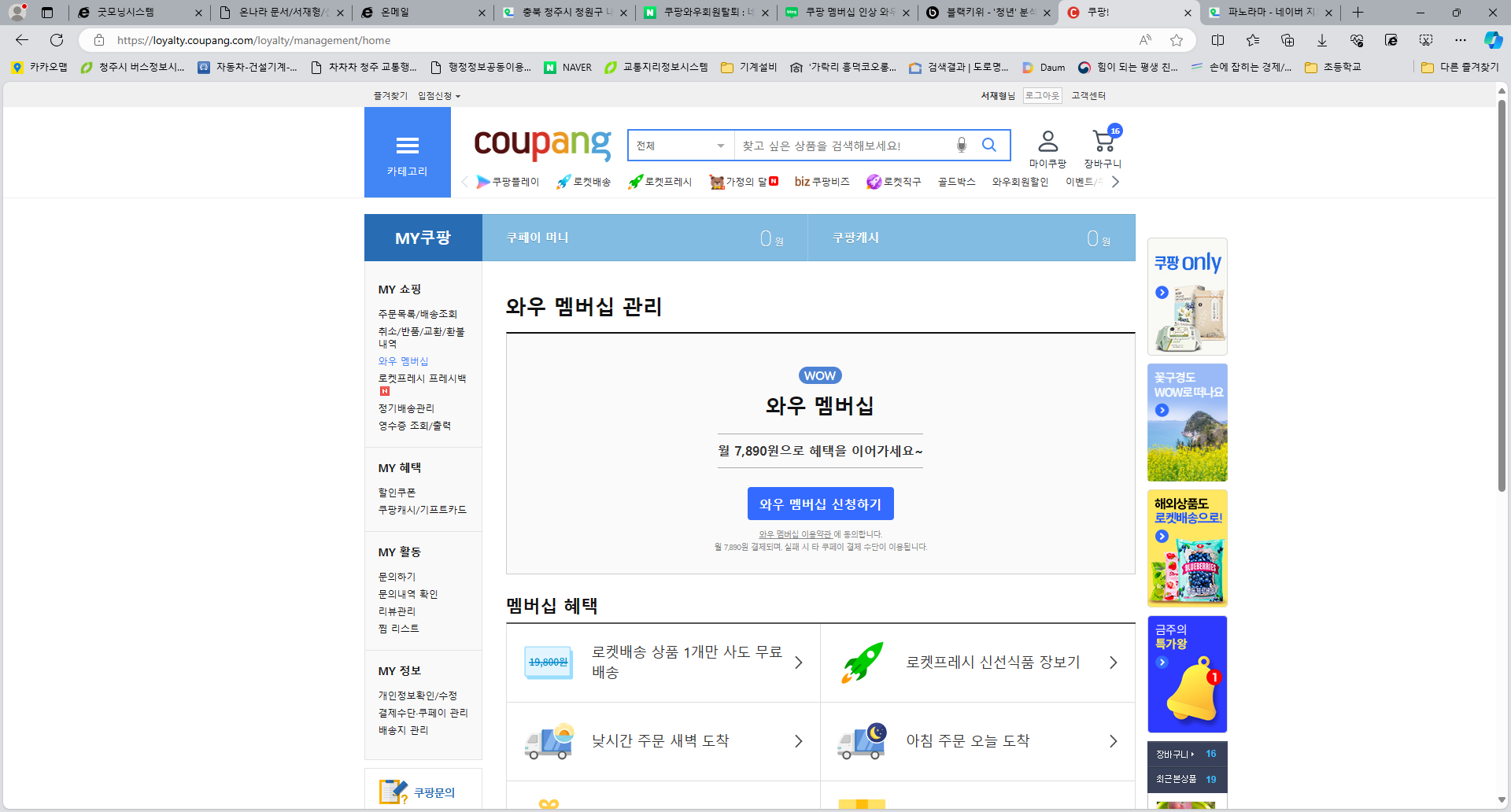Click the browser address bar
This screenshot has height=812, width=1511.
click(614, 40)
